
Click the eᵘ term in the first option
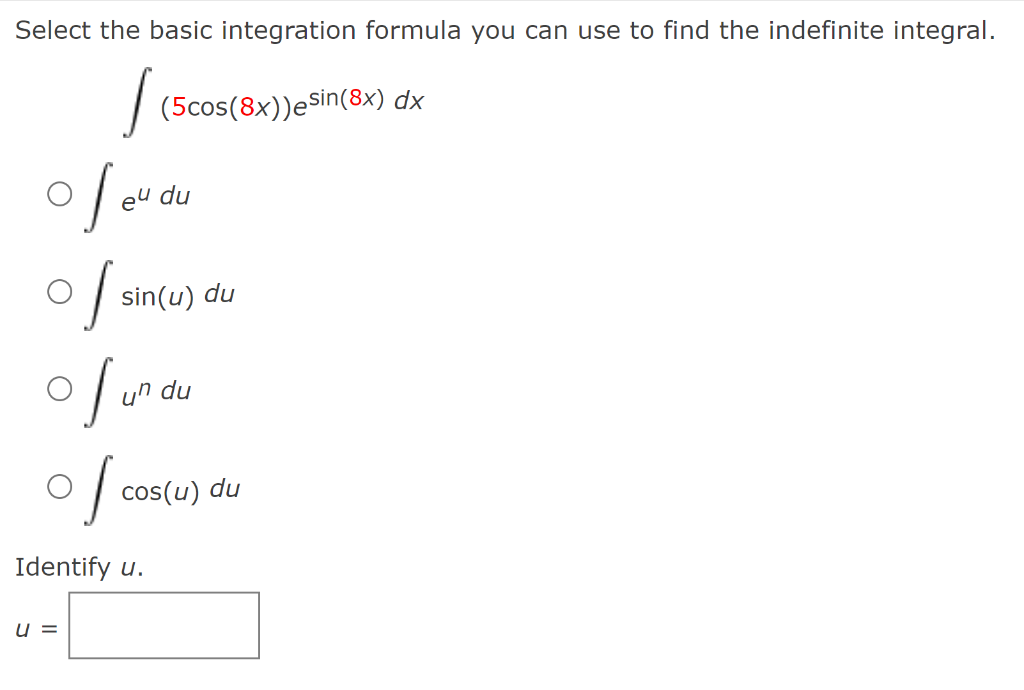134,198
